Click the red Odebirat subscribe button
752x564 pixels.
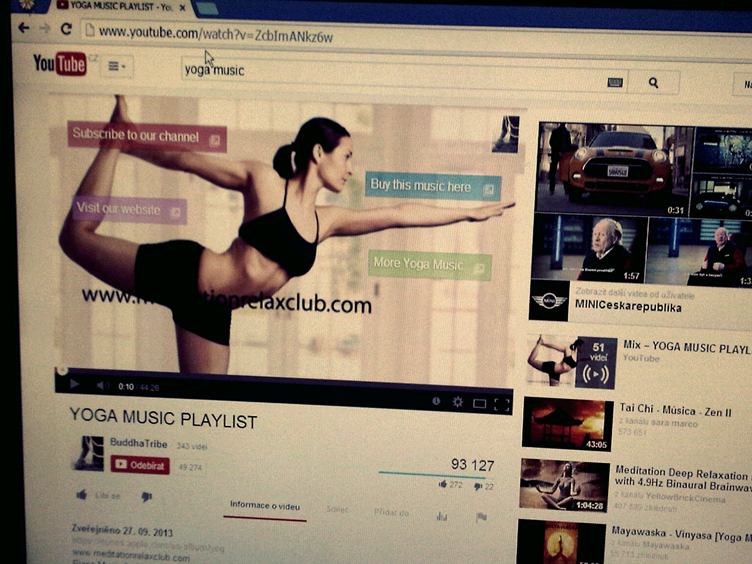tap(140, 465)
